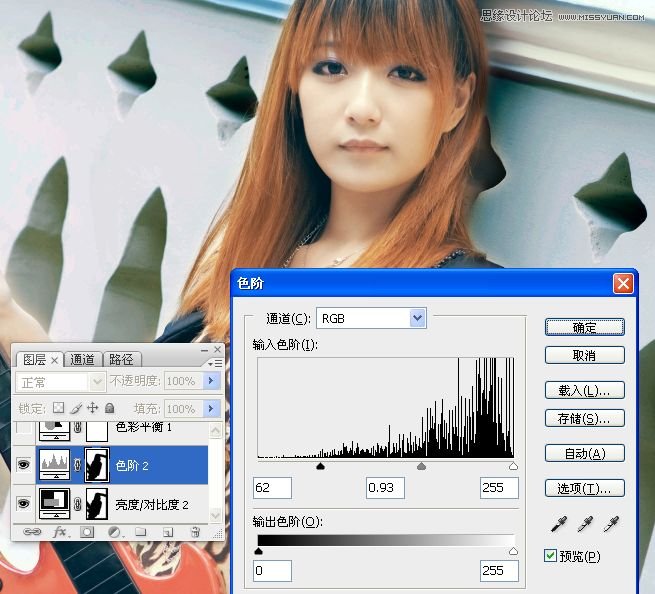The width and height of the screenshot is (655, 594).
Task: Expand the 不透明度 opacity slider arrow
Action: [210, 382]
